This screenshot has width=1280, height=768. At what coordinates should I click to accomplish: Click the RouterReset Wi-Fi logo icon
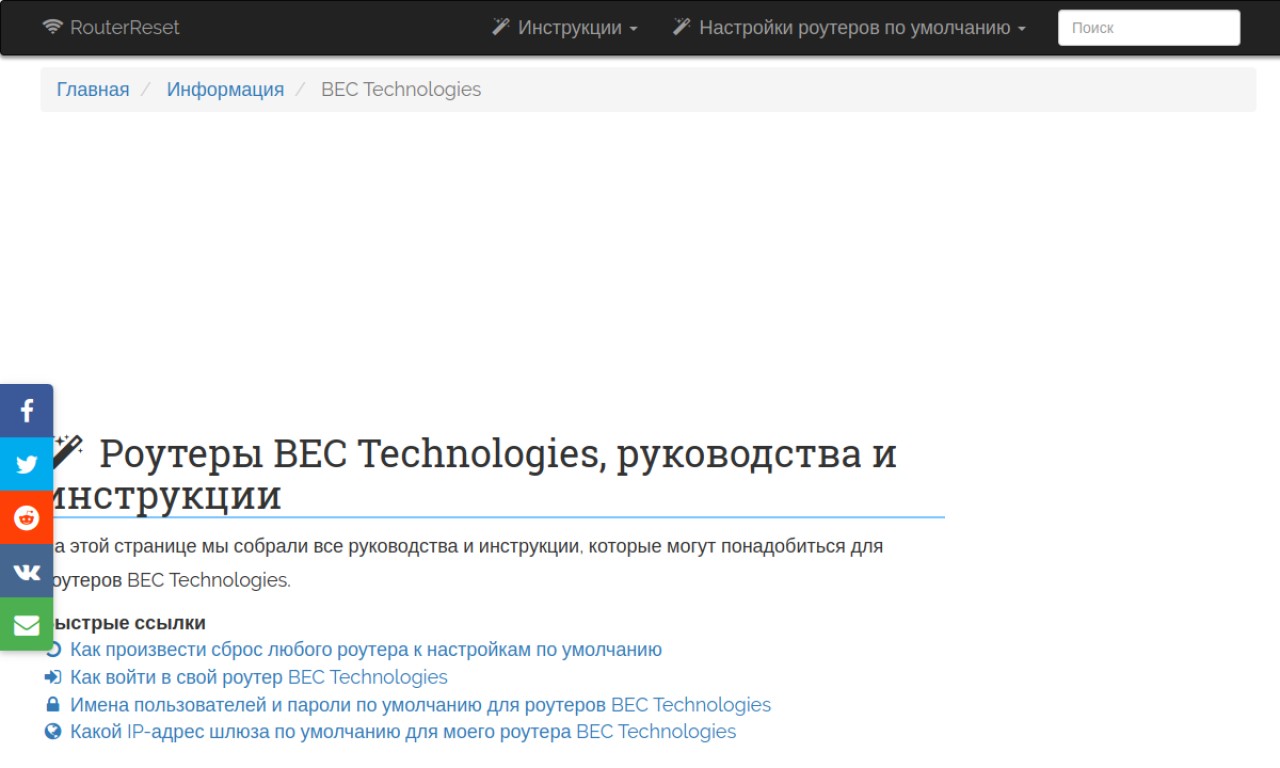point(53,27)
